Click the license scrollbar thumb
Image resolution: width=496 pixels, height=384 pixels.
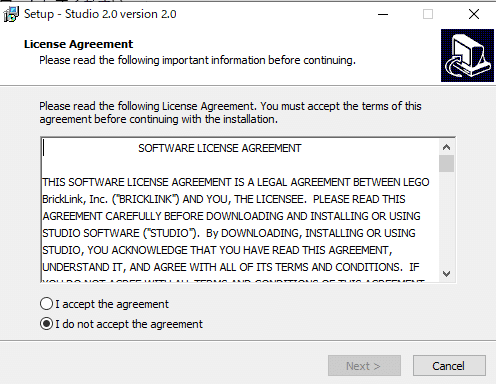(446, 163)
